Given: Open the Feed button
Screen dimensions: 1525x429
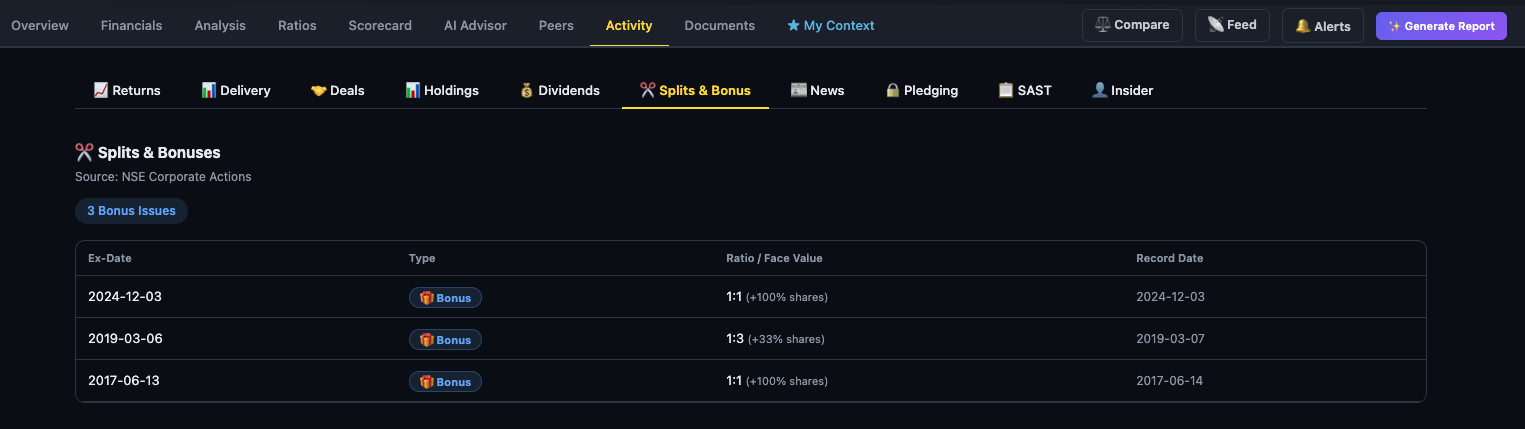Looking at the screenshot, I should [1232, 25].
